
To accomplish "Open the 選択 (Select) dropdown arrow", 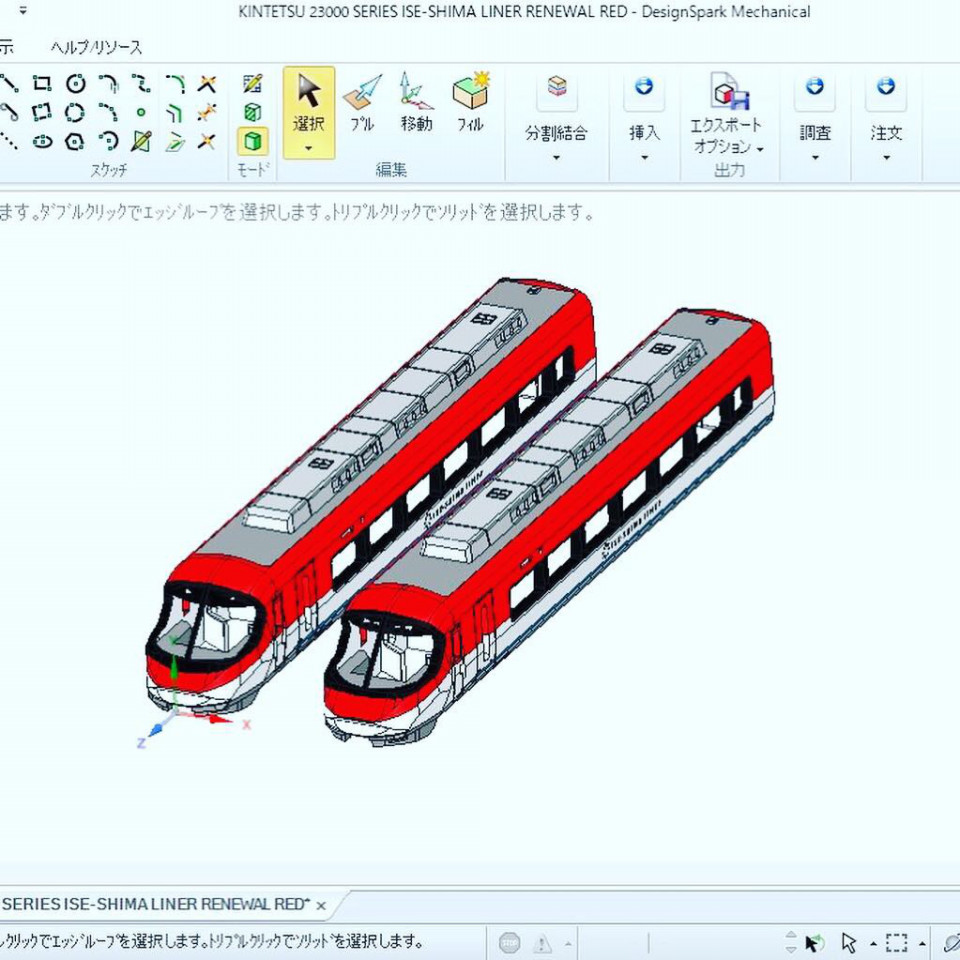I will (309, 148).
